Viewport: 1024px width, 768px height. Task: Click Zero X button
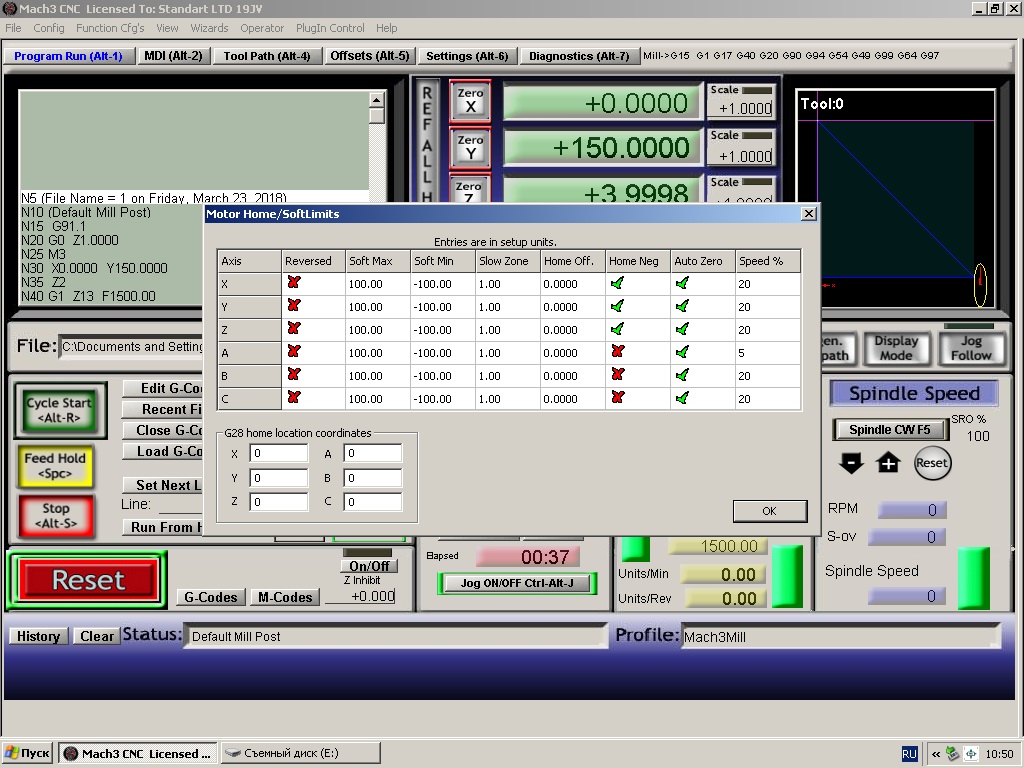click(470, 101)
